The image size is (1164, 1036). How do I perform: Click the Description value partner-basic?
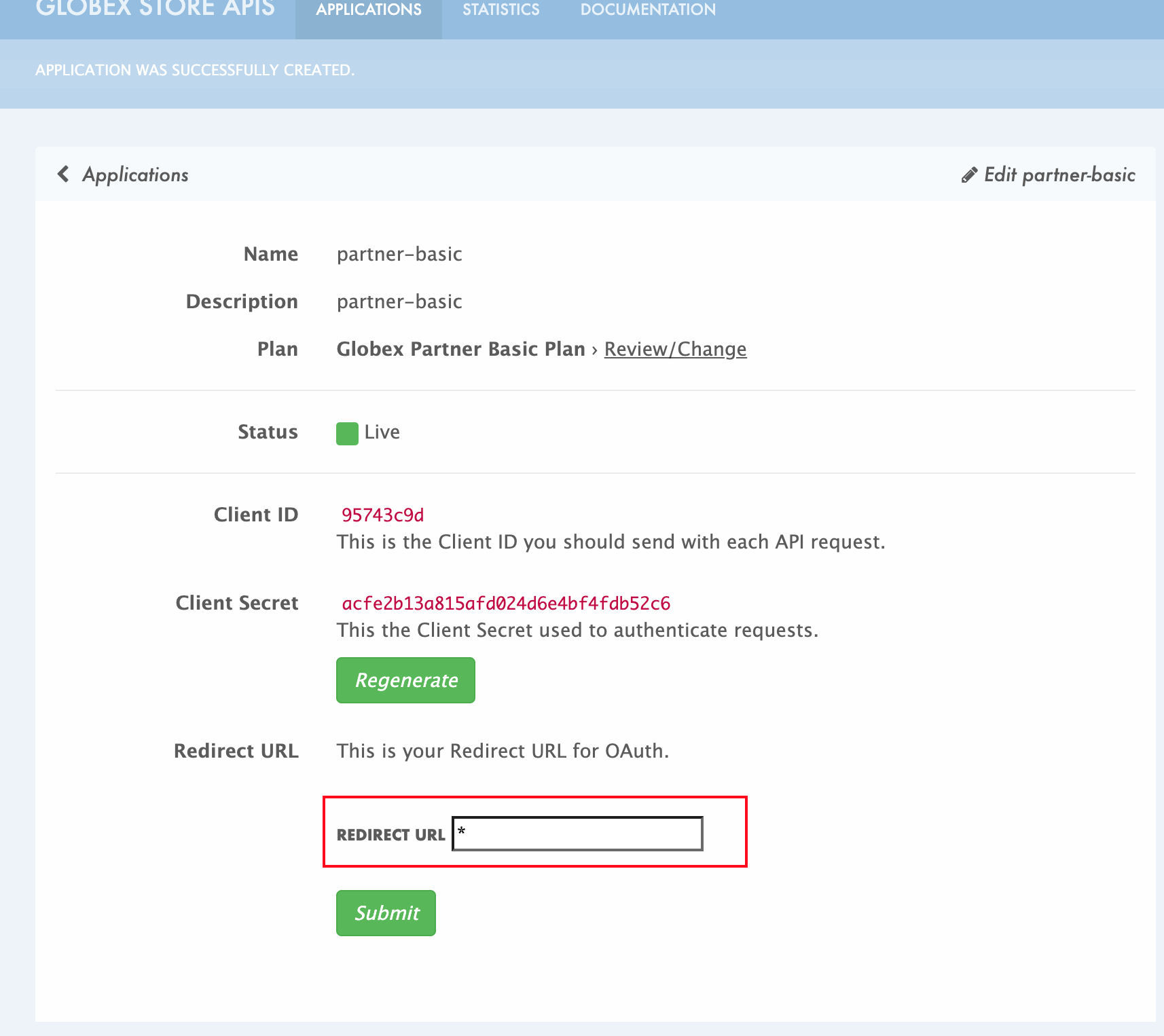pyautogui.click(x=399, y=301)
